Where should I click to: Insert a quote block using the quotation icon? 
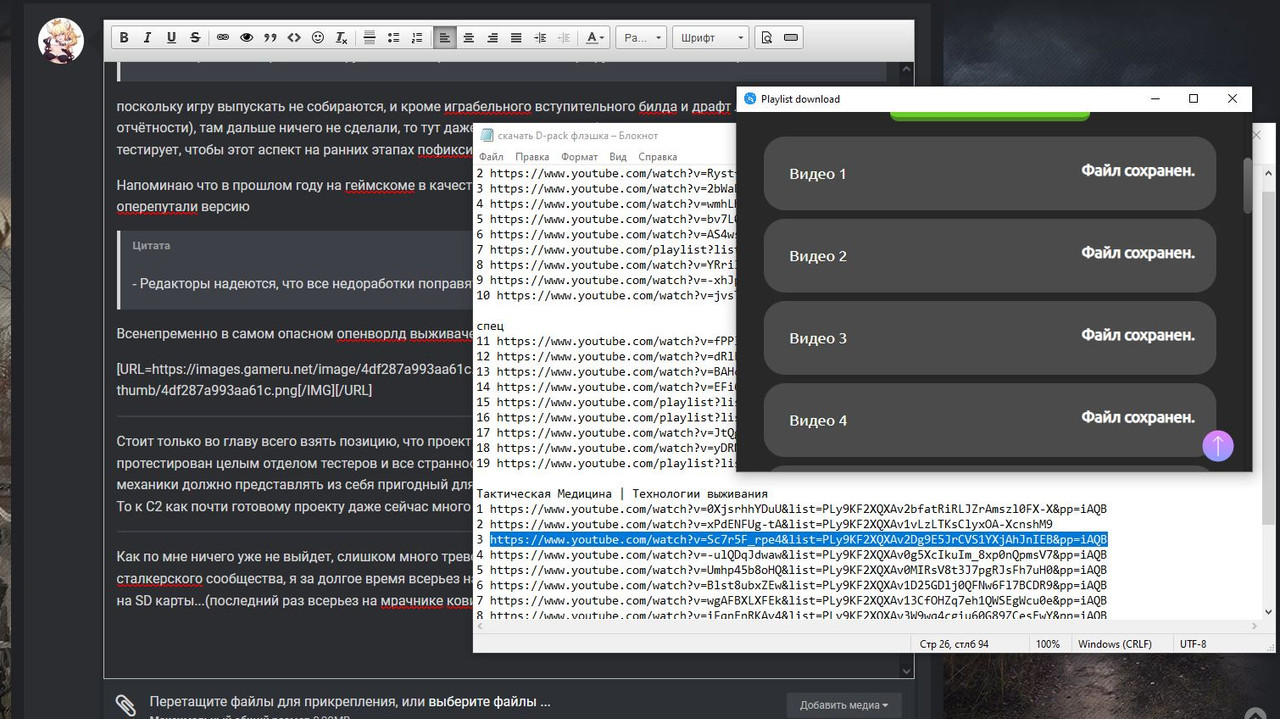(270, 38)
